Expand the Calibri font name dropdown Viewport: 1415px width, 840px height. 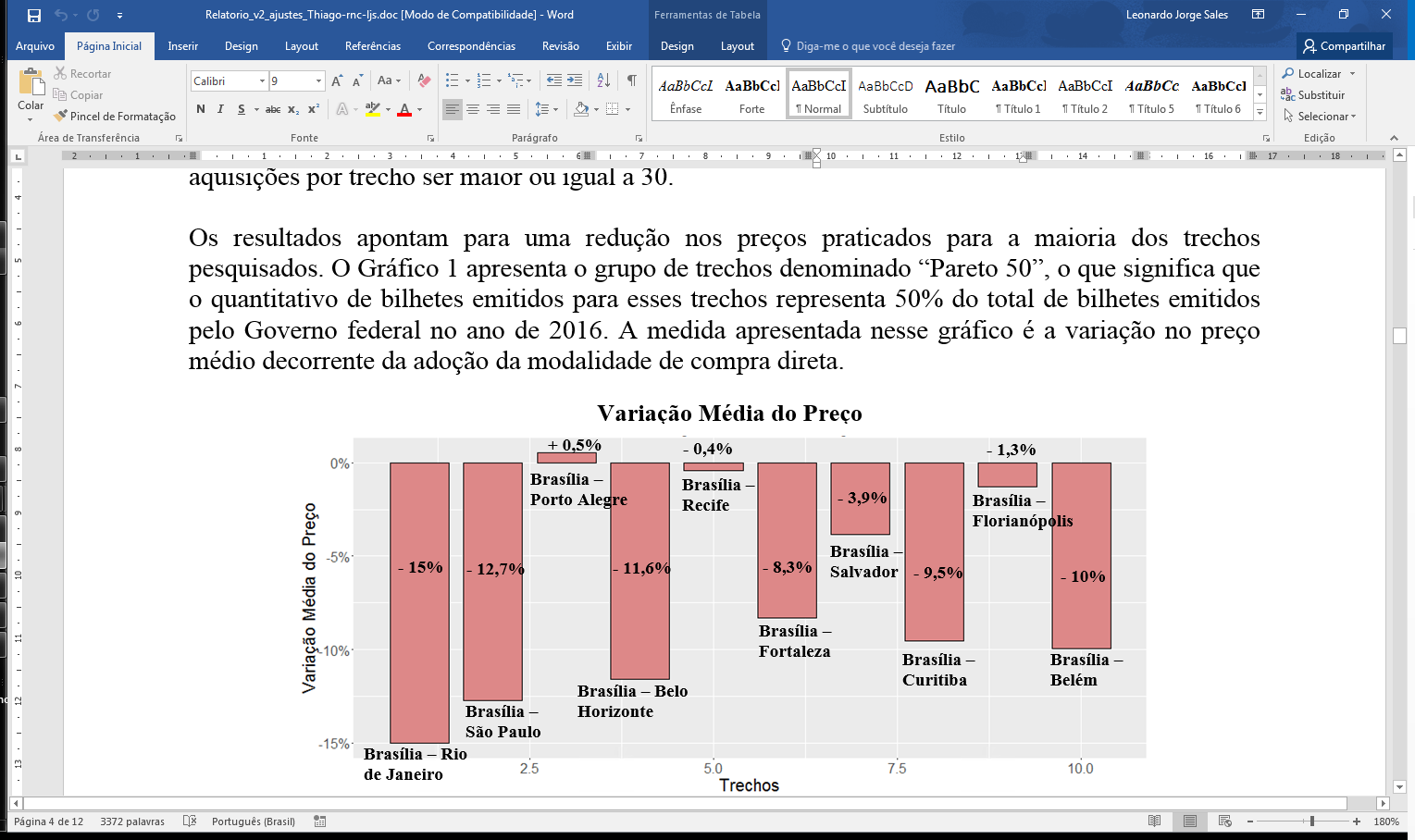click(262, 80)
